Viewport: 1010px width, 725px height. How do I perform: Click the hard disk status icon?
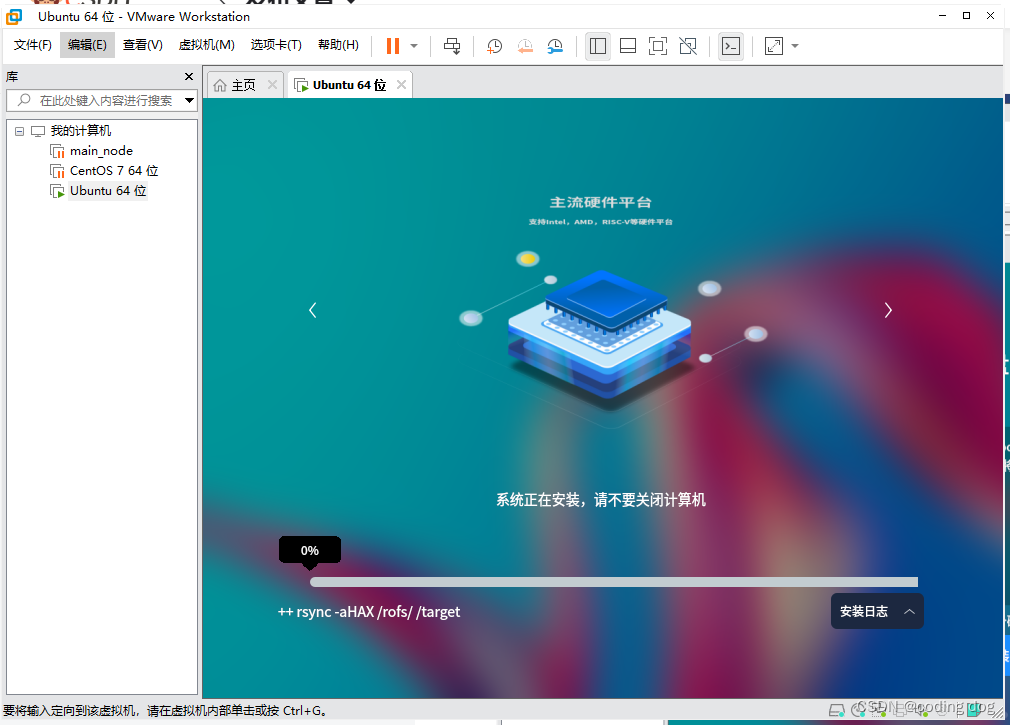point(837,711)
